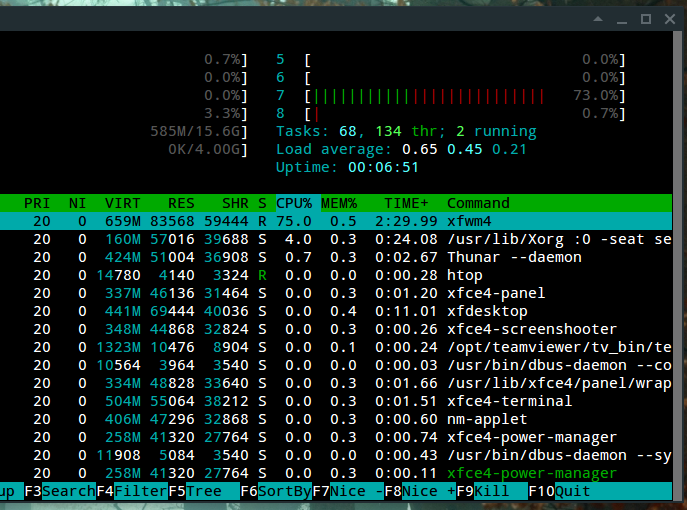Click Quit to exit htop
Viewport: 687px width, 510px height.
pos(572,492)
